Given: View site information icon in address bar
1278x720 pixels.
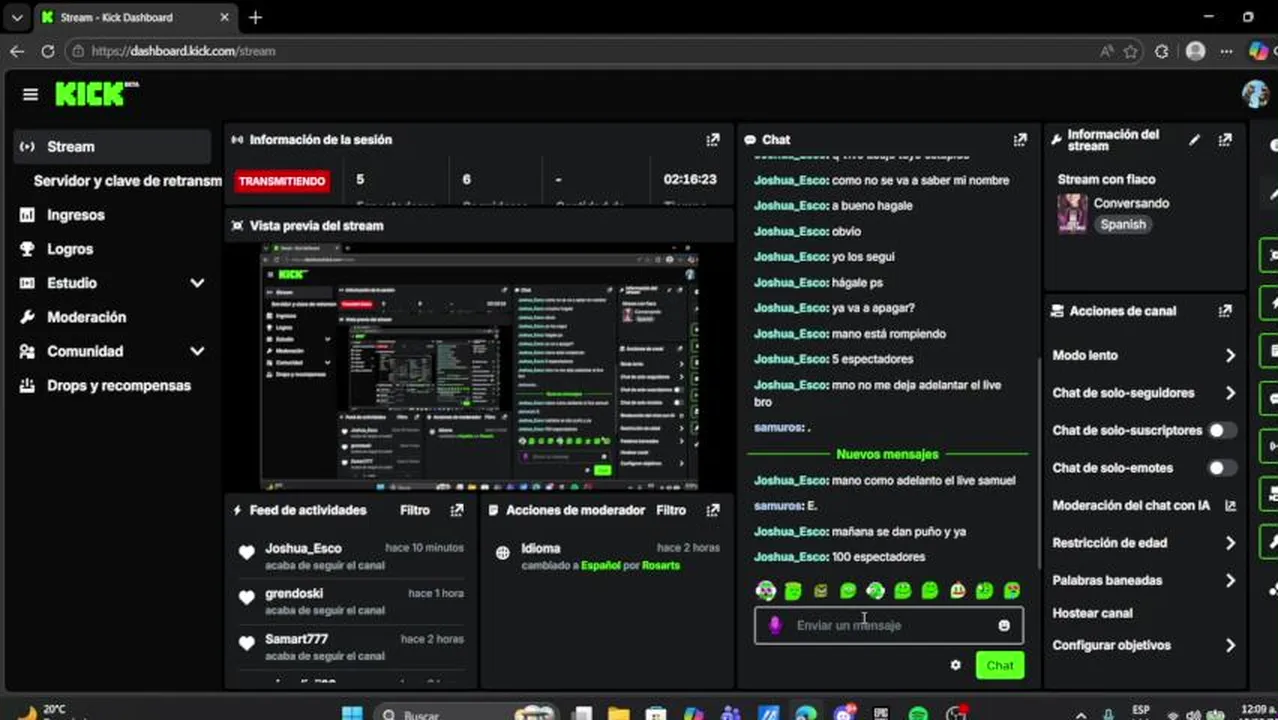Looking at the screenshot, I should pos(78,51).
